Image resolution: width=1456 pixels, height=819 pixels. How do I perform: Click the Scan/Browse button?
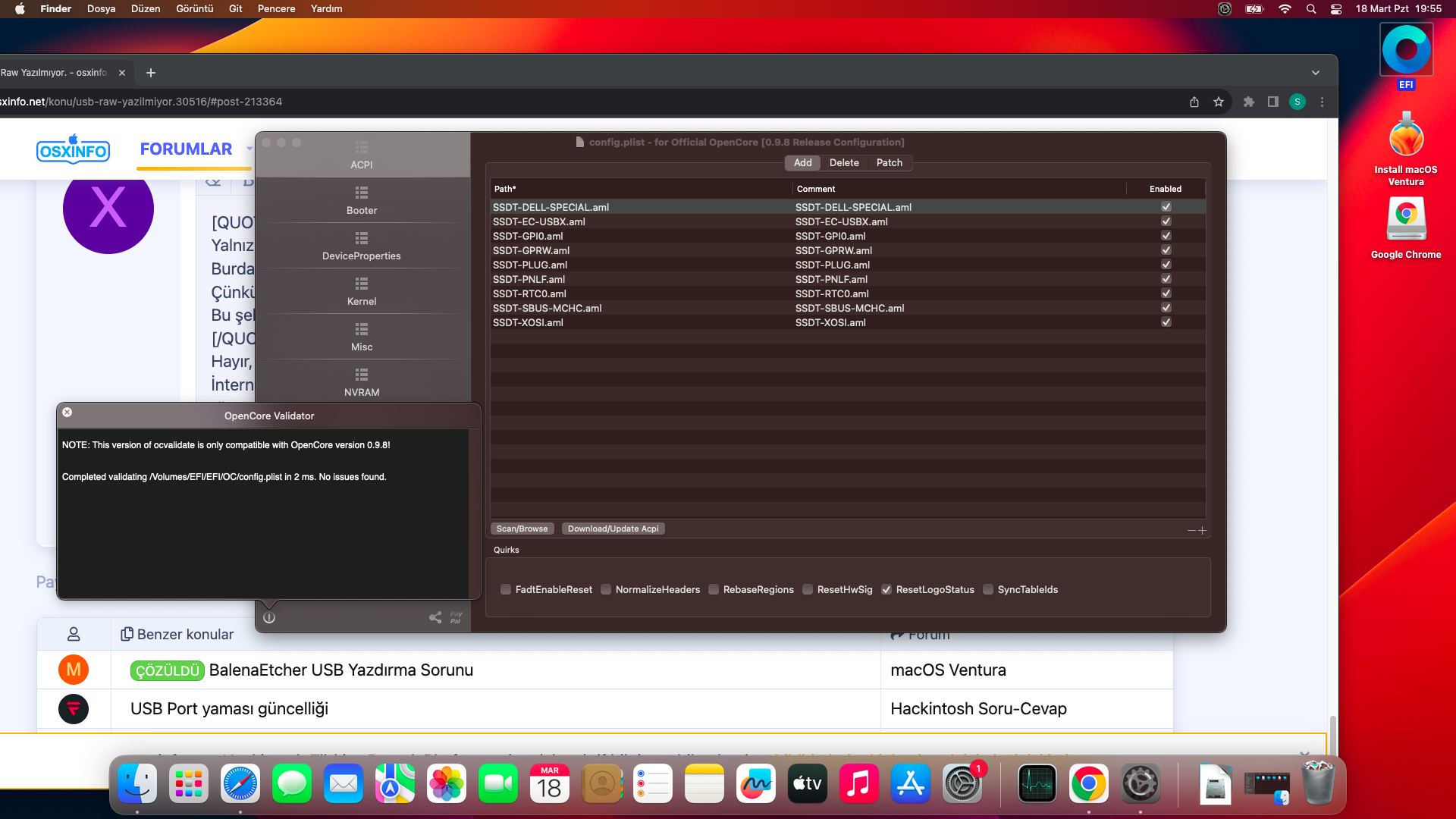pyautogui.click(x=522, y=529)
